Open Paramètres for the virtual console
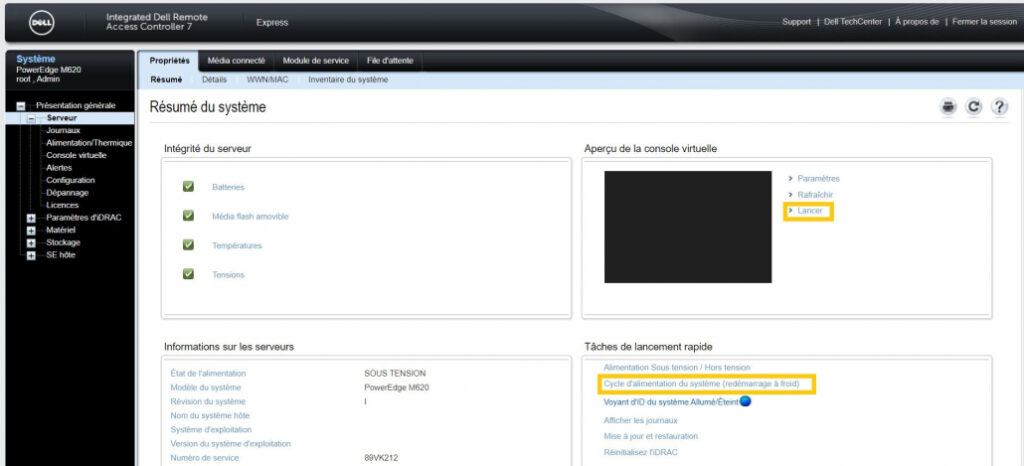Screen dimensions: 1024x466 coord(818,178)
